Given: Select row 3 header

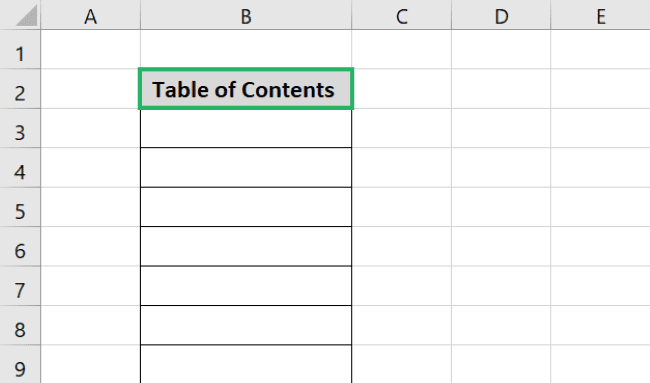Looking at the screenshot, I should coord(20,128).
